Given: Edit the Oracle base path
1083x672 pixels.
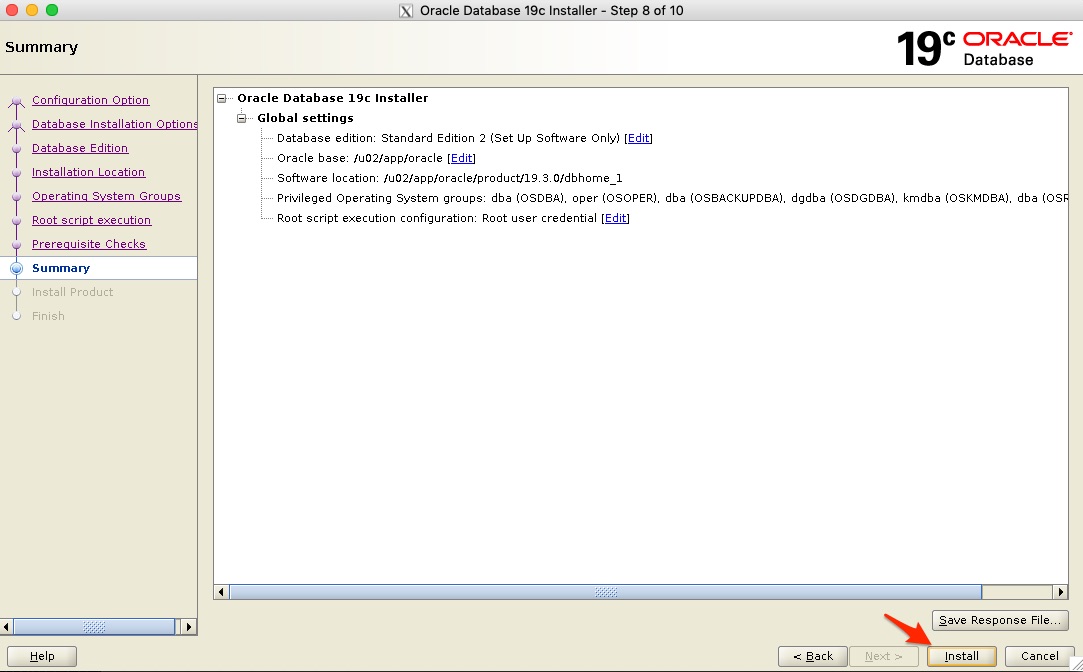Looking at the screenshot, I should tap(461, 158).
